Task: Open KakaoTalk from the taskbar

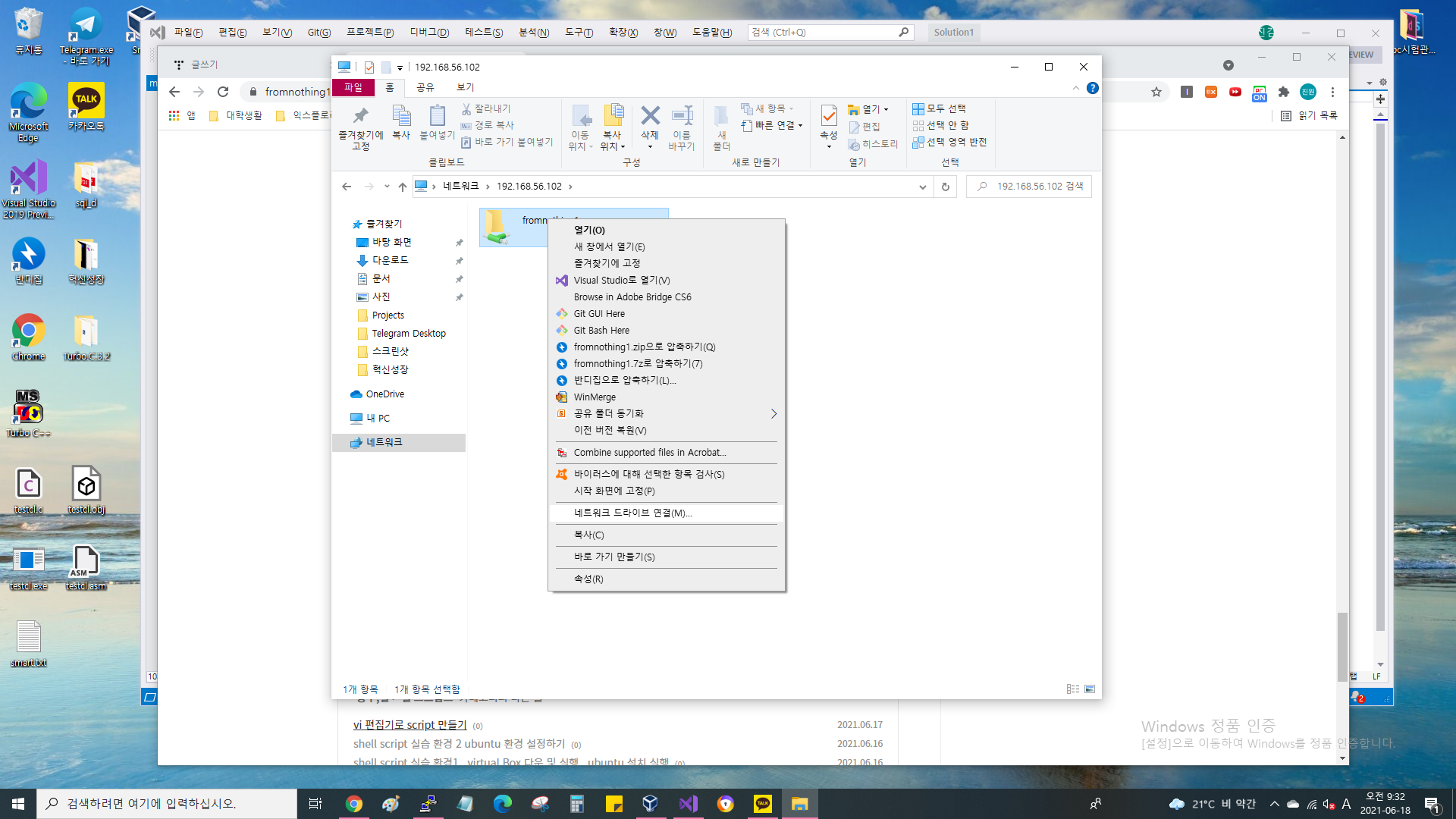Action: point(762,804)
